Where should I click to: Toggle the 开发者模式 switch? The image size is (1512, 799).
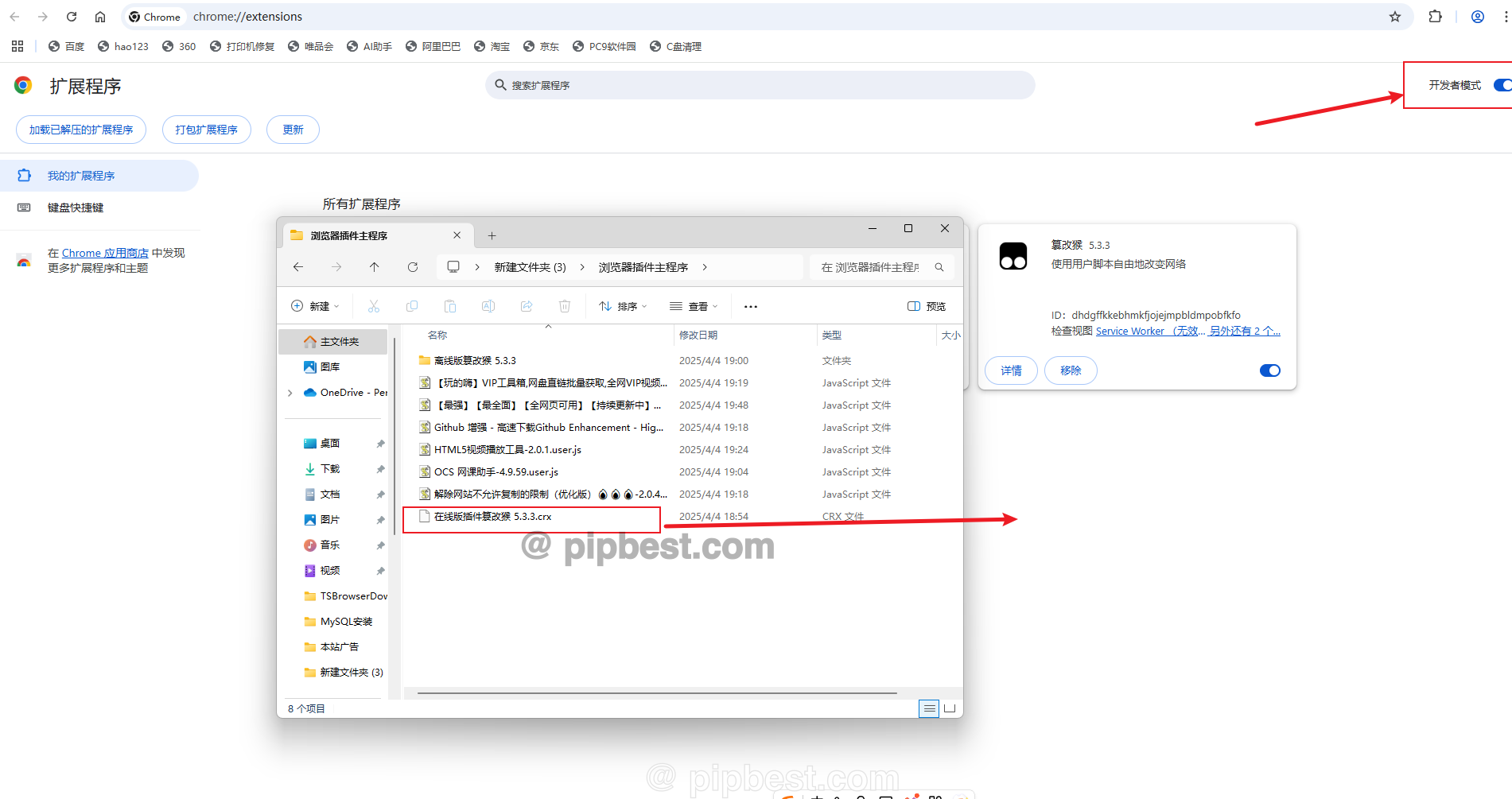pyautogui.click(x=1502, y=85)
